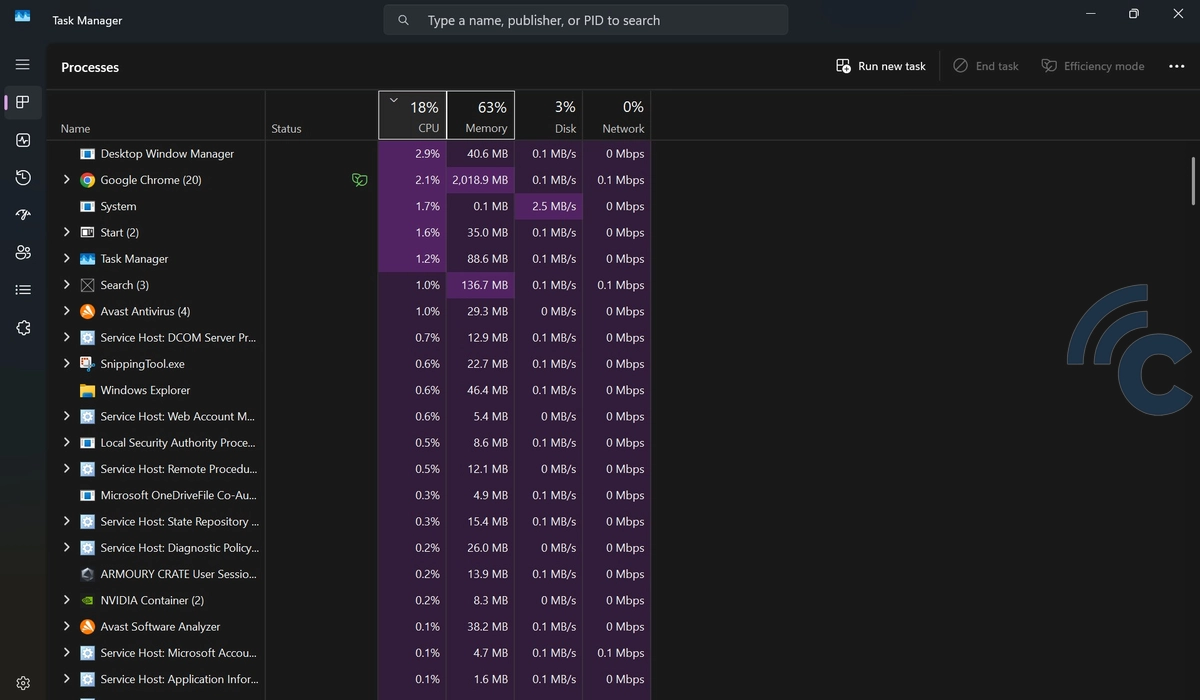
Task: Sort processes by the CPU column
Action: coord(412,116)
